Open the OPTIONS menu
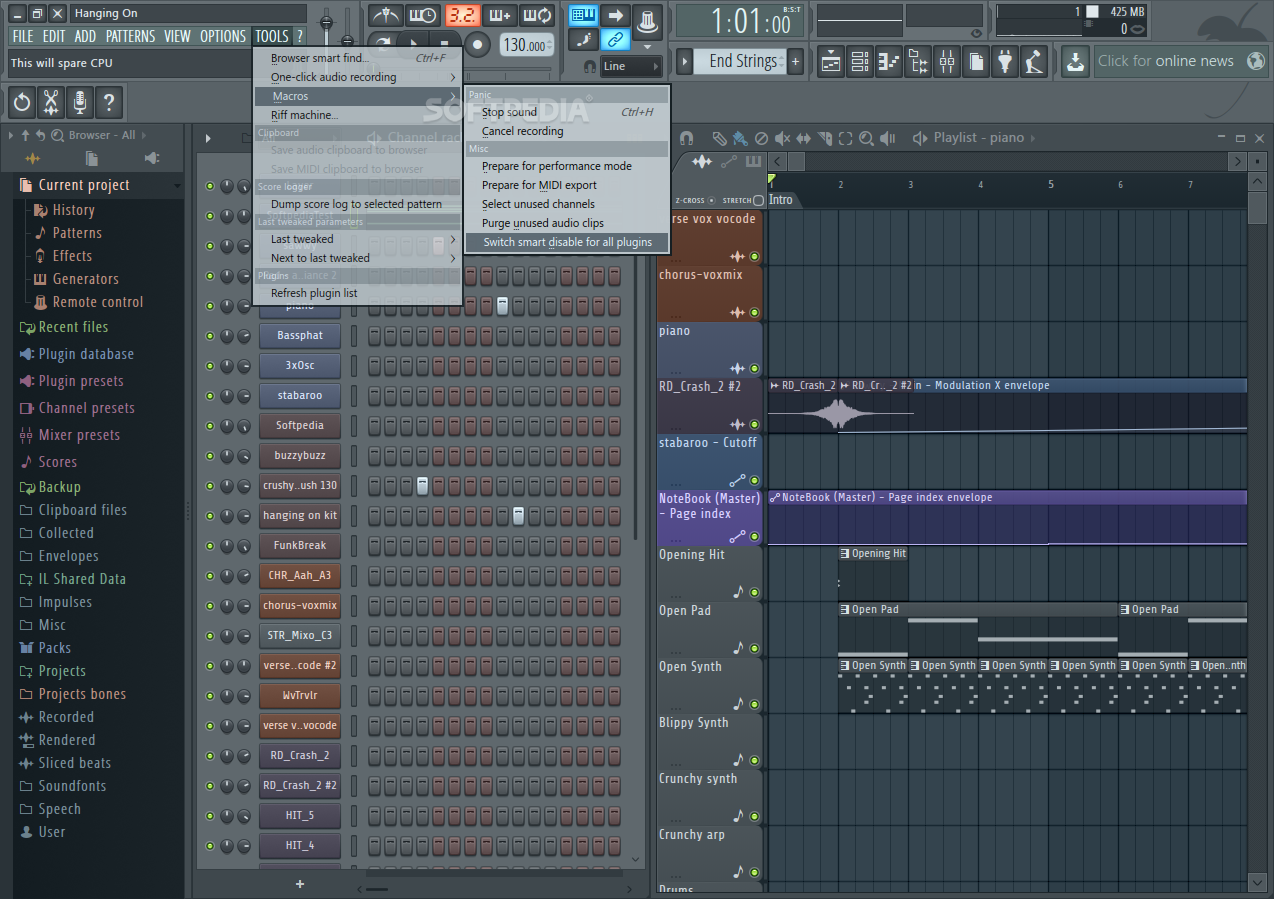Screen dimensions: 1274x899 click(x=223, y=36)
